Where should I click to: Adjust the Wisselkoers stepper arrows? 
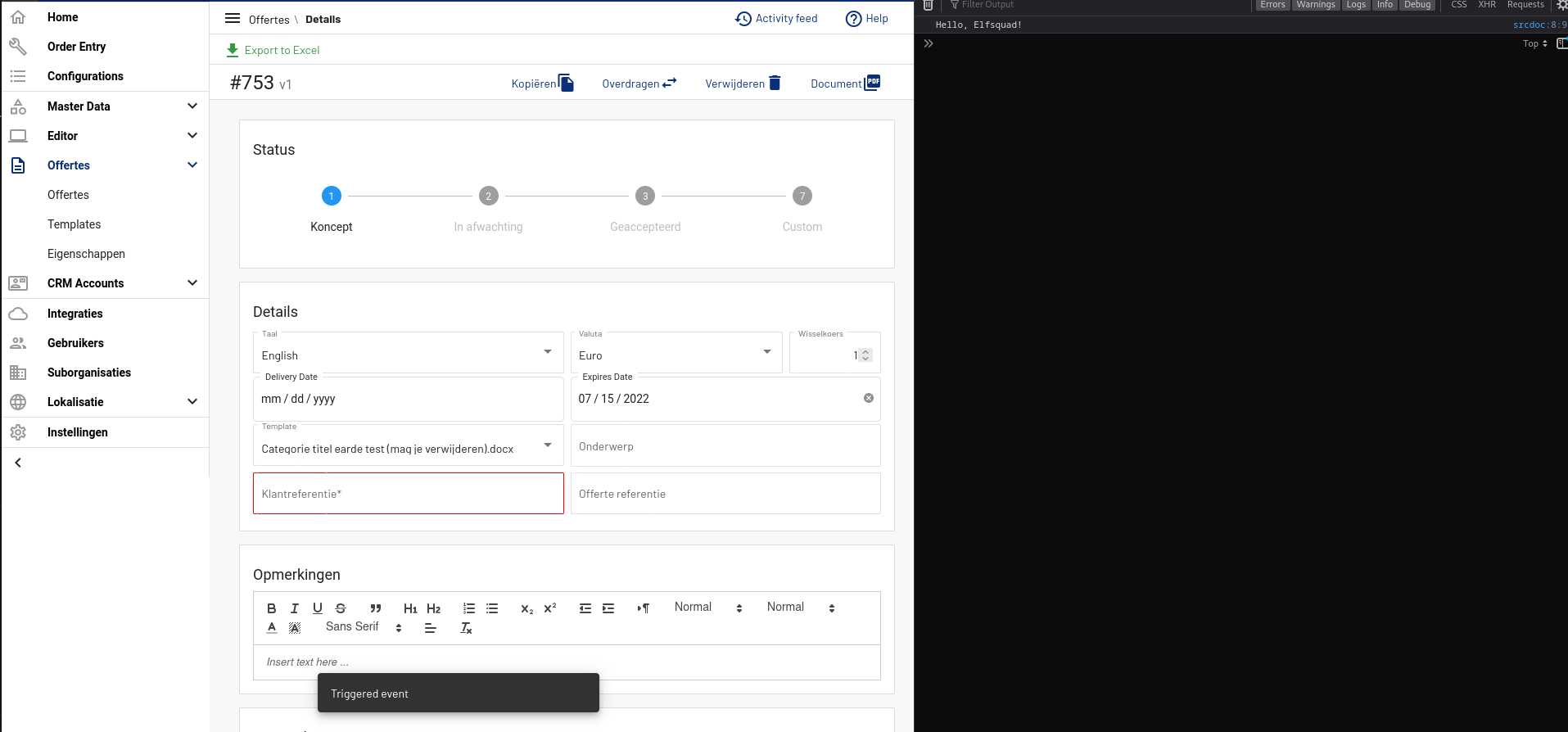pyautogui.click(x=865, y=355)
